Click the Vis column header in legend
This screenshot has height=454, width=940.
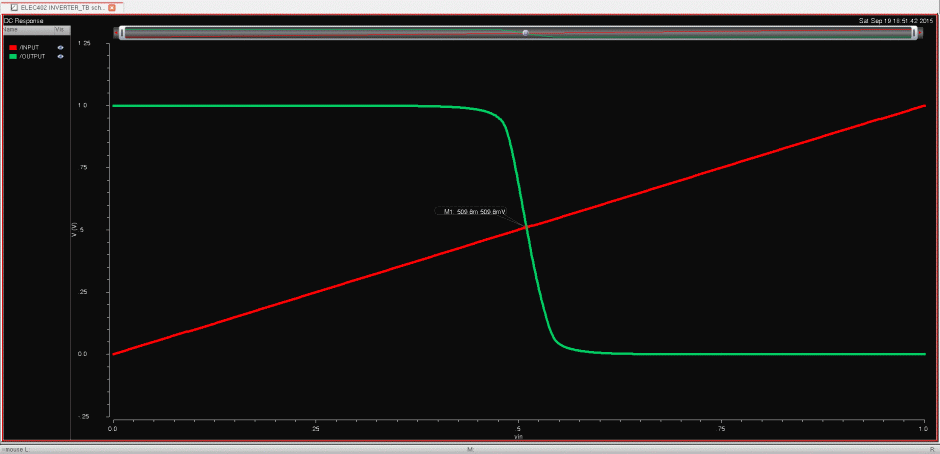pyautogui.click(x=61, y=29)
